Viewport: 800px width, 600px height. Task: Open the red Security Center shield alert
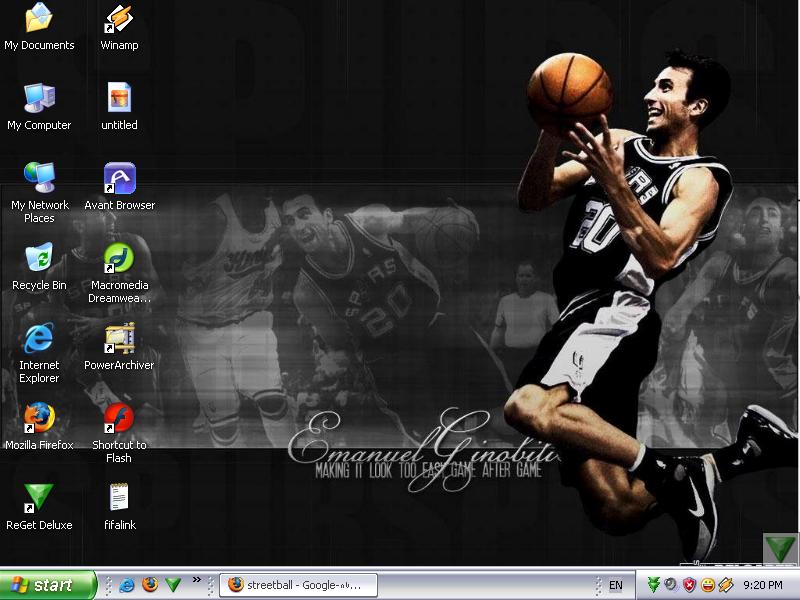point(689,585)
